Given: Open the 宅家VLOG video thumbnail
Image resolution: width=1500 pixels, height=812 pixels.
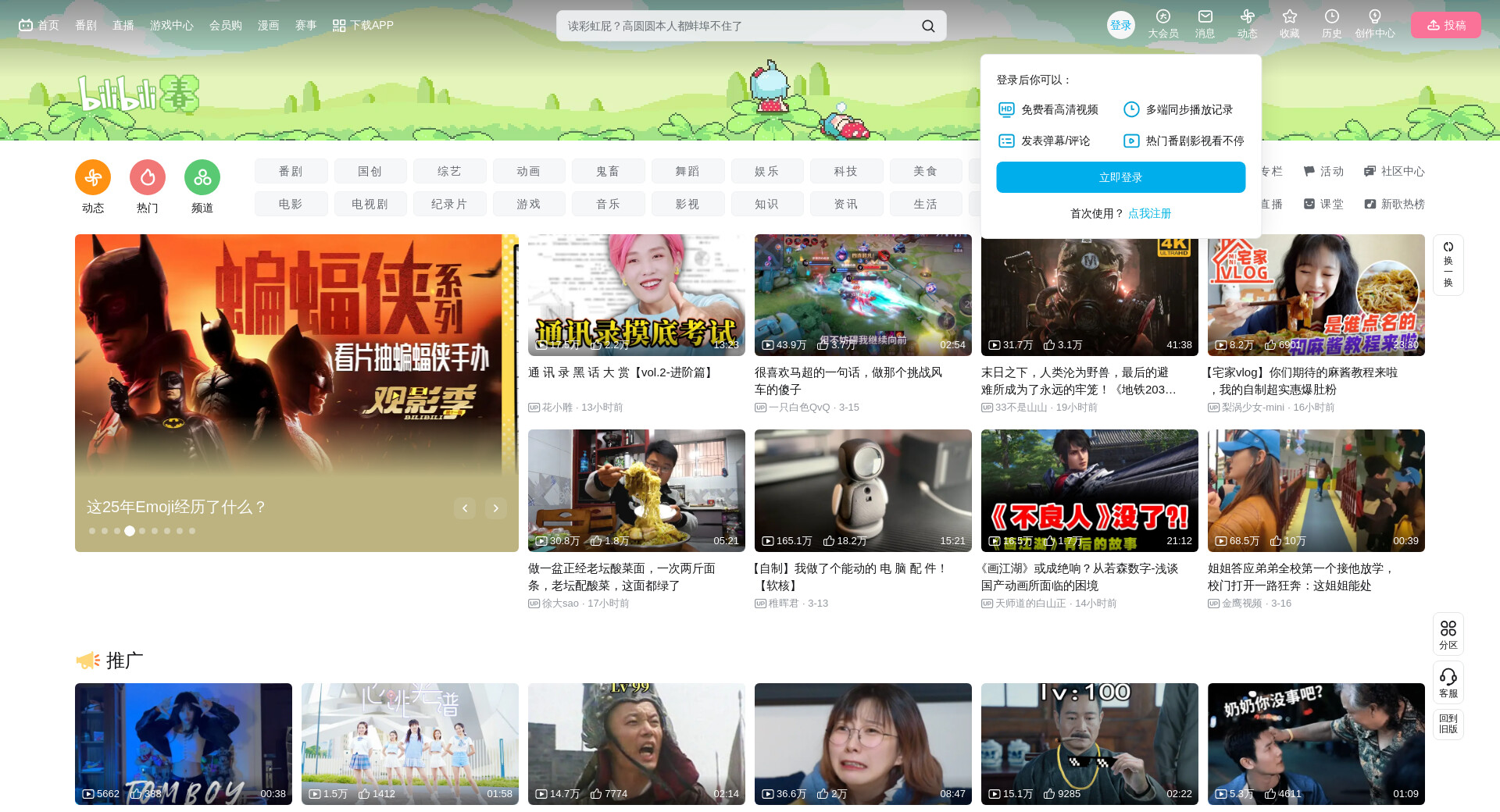Looking at the screenshot, I should [x=1316, y=295].
